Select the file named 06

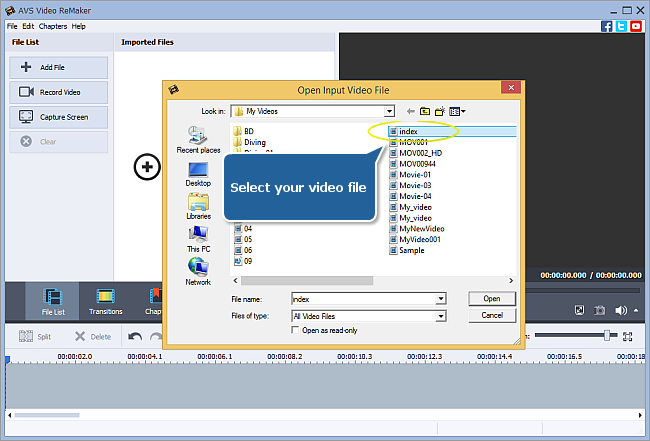tap(243, 250)
